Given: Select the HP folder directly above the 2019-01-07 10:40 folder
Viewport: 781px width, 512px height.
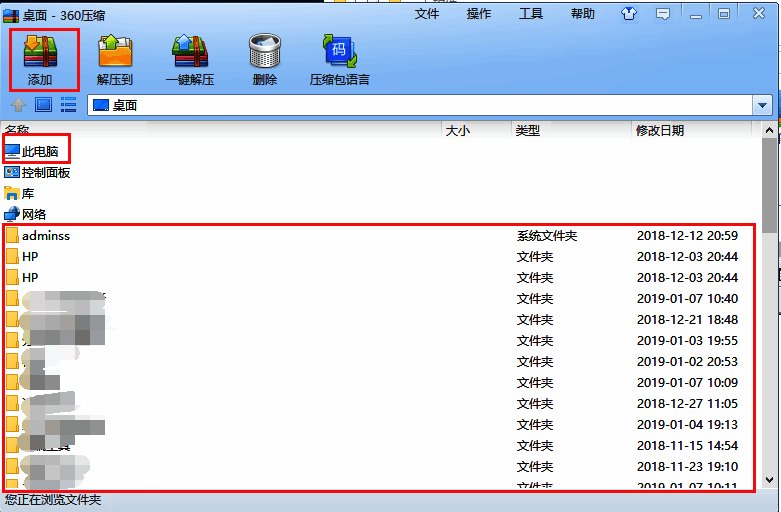Looking at the screenshot, I should 381,277.
